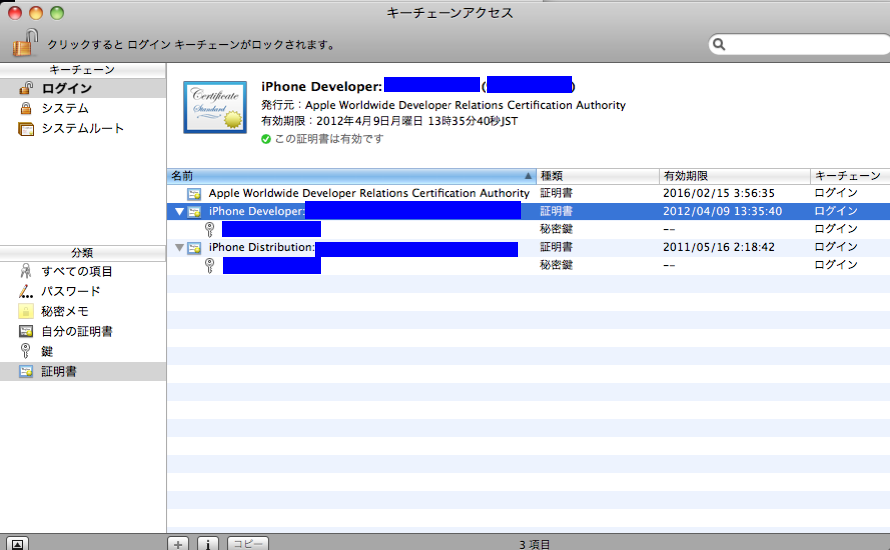
Task: Click 証明書 type in iPhone Distribution row
Action: (556, 247)
